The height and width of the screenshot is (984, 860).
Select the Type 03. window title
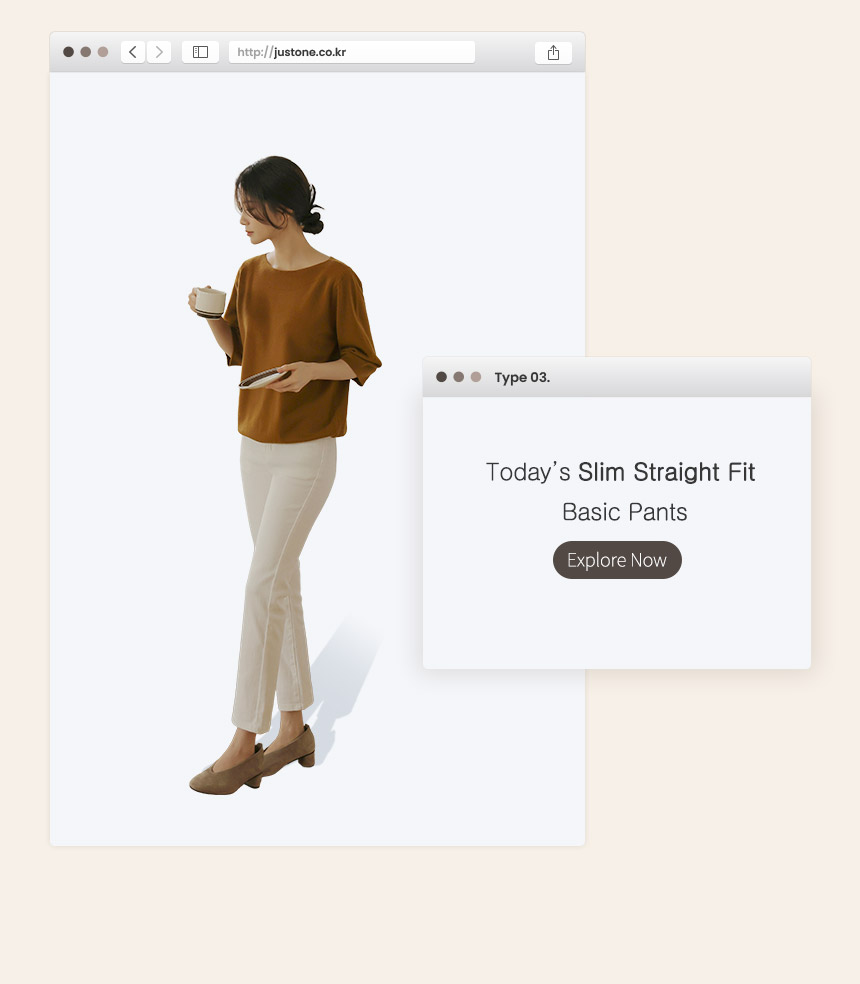[522, 377]
